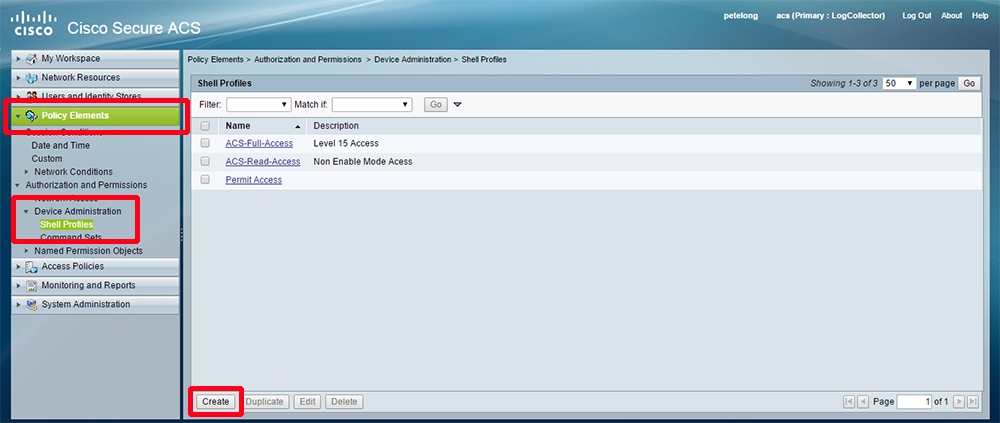The height and width of the screenshot is (423, 1000).
Task: Click the Name column header
Action: pos(238,126)
